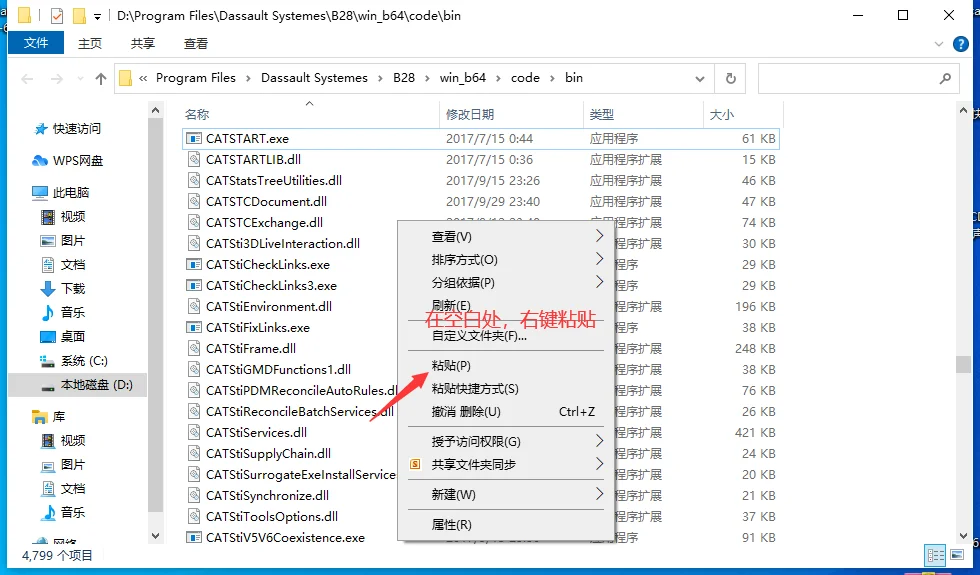Screen dimensions: 980x575
Task: Click 图片 folder icon under 此电脑
Action: [48, 241]
